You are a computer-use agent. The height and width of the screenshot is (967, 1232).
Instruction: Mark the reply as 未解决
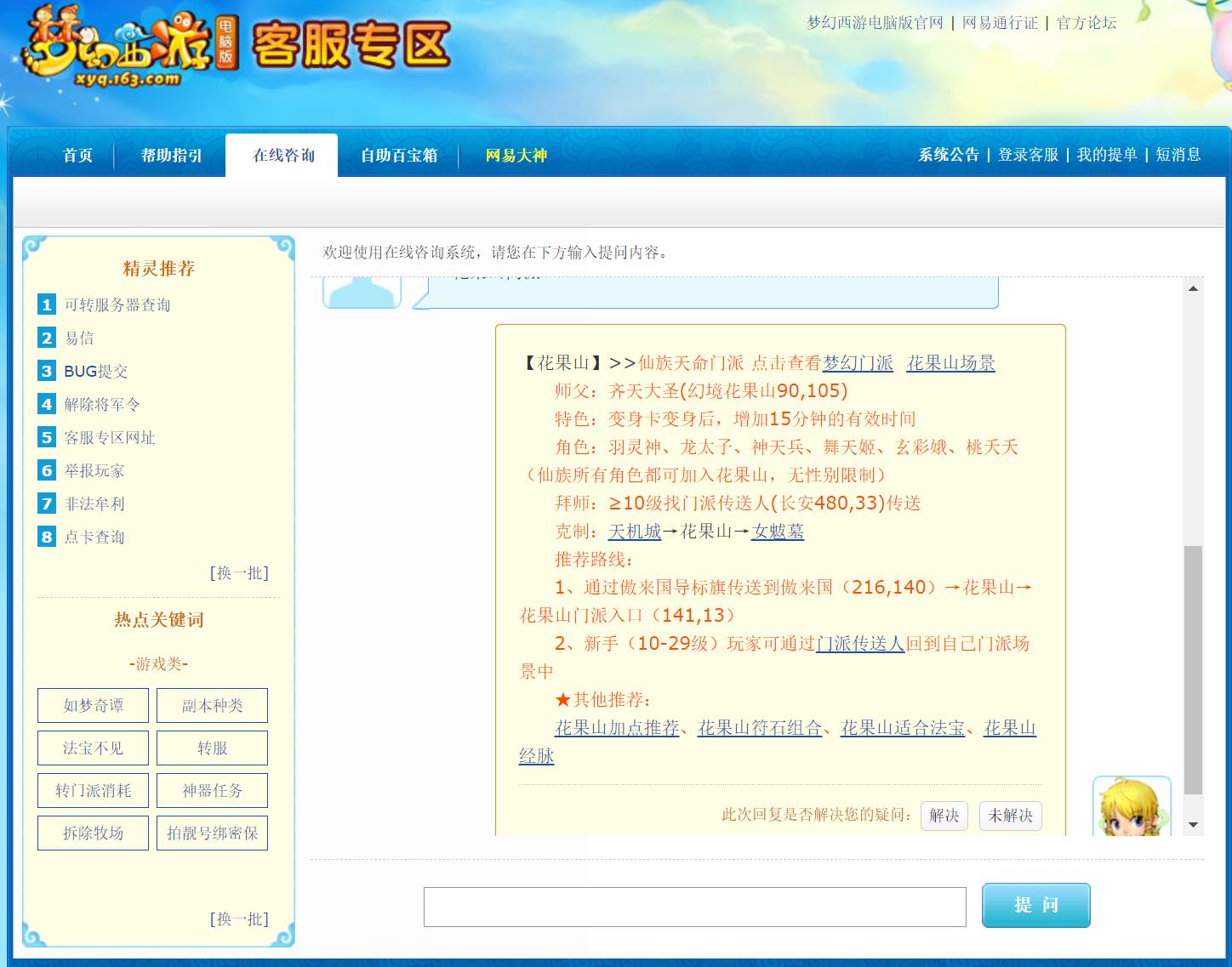point(1011,815)
